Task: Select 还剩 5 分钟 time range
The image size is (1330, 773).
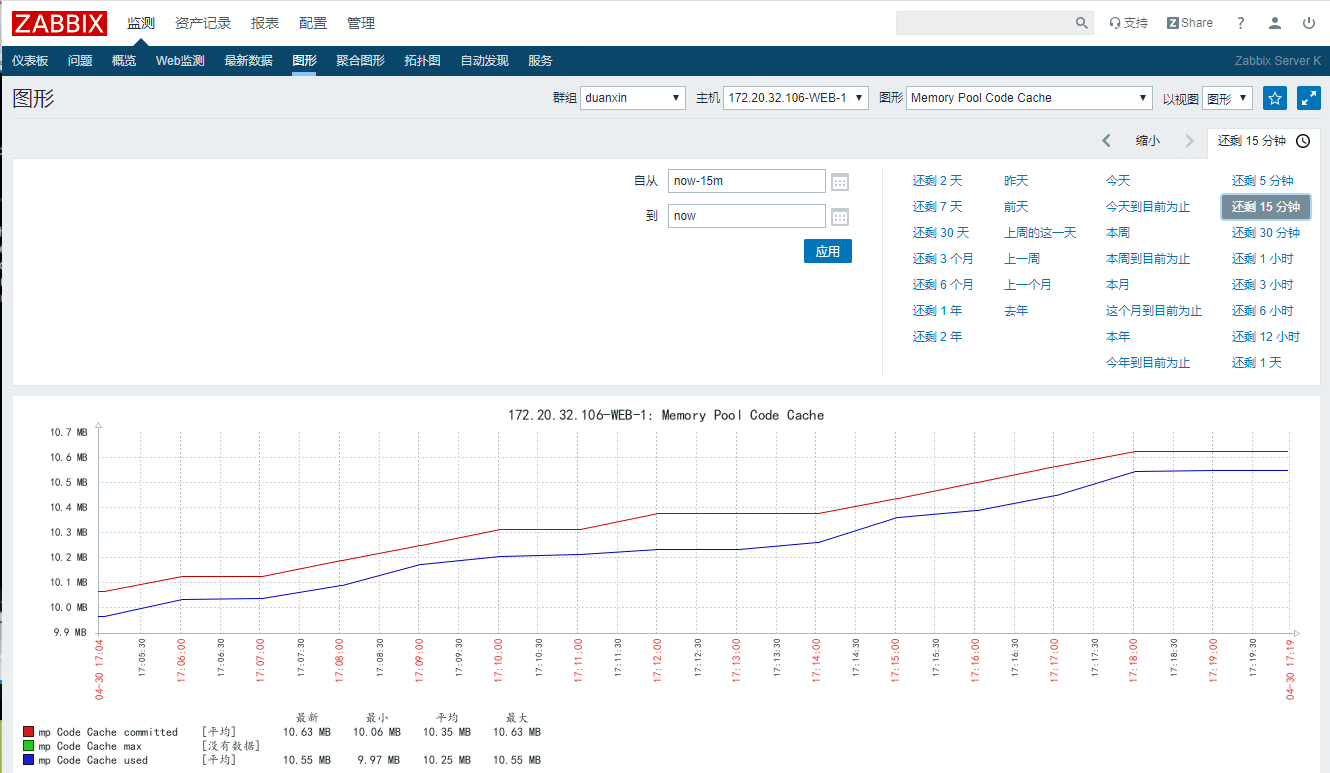Action: point(1262,181)
